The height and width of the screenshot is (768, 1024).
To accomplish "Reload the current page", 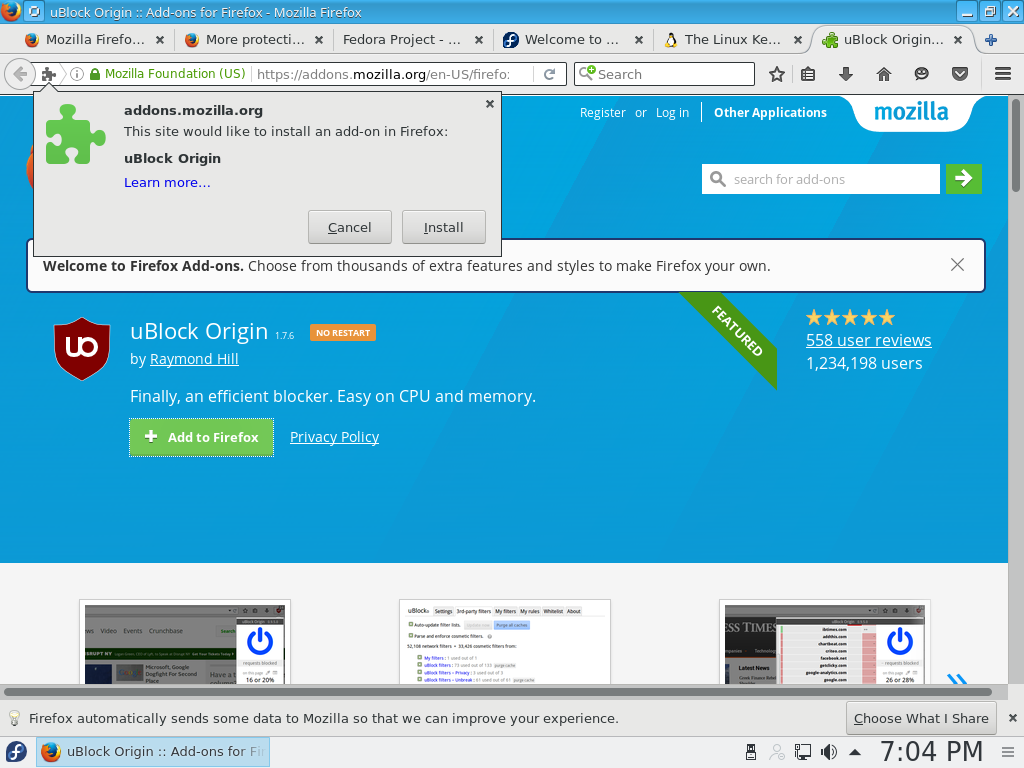I will click(x=550, y=74).
